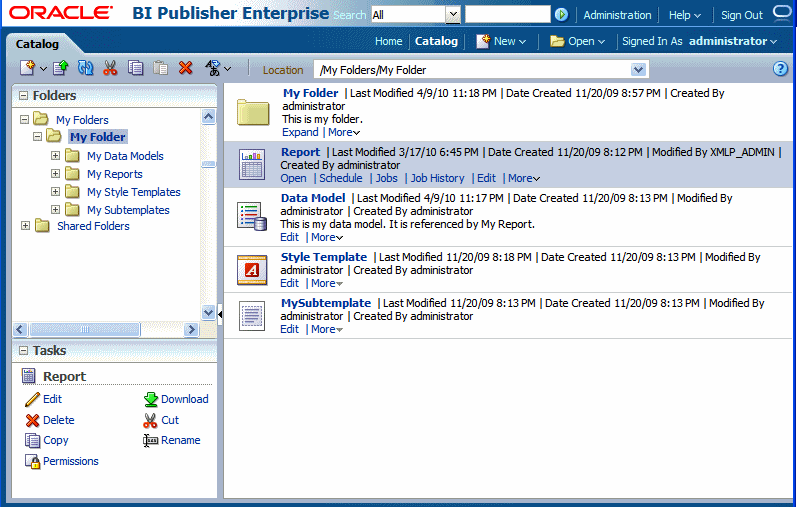Click the pencil Edit task icon

click(32, 399)
